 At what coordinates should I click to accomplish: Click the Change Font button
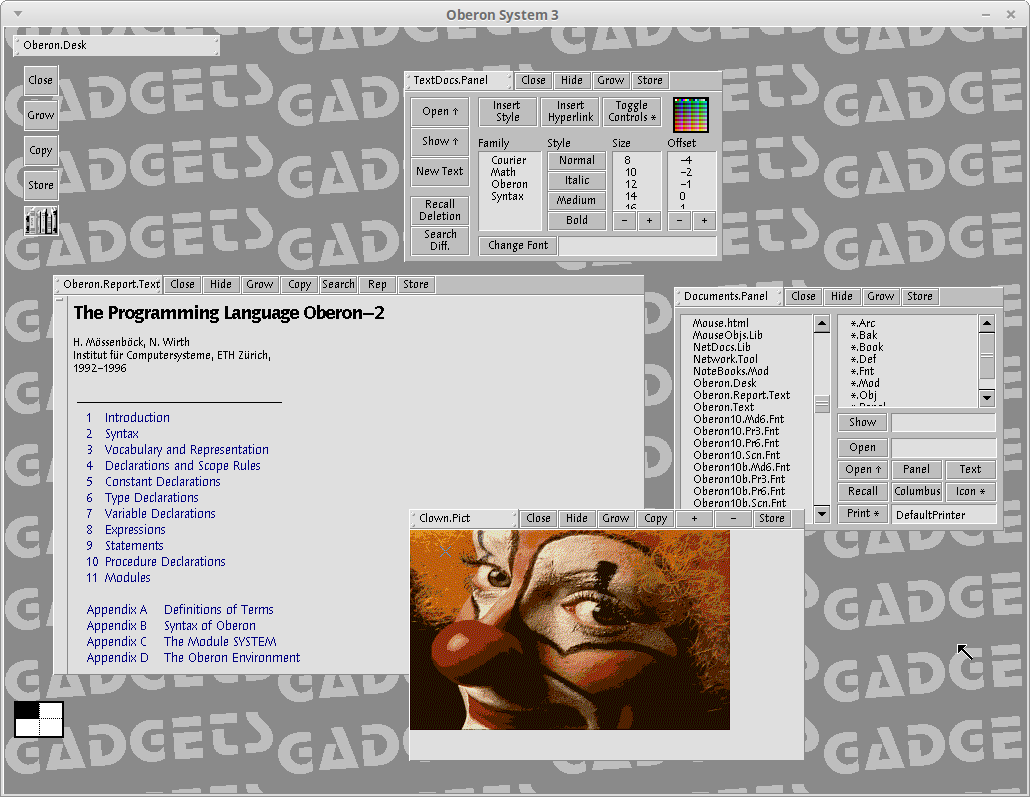(x=518, y=246)
